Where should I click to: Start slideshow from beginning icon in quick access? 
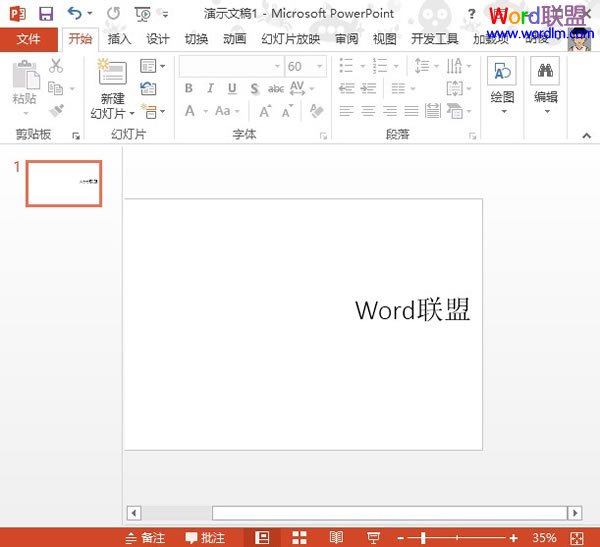click(143, 14)
